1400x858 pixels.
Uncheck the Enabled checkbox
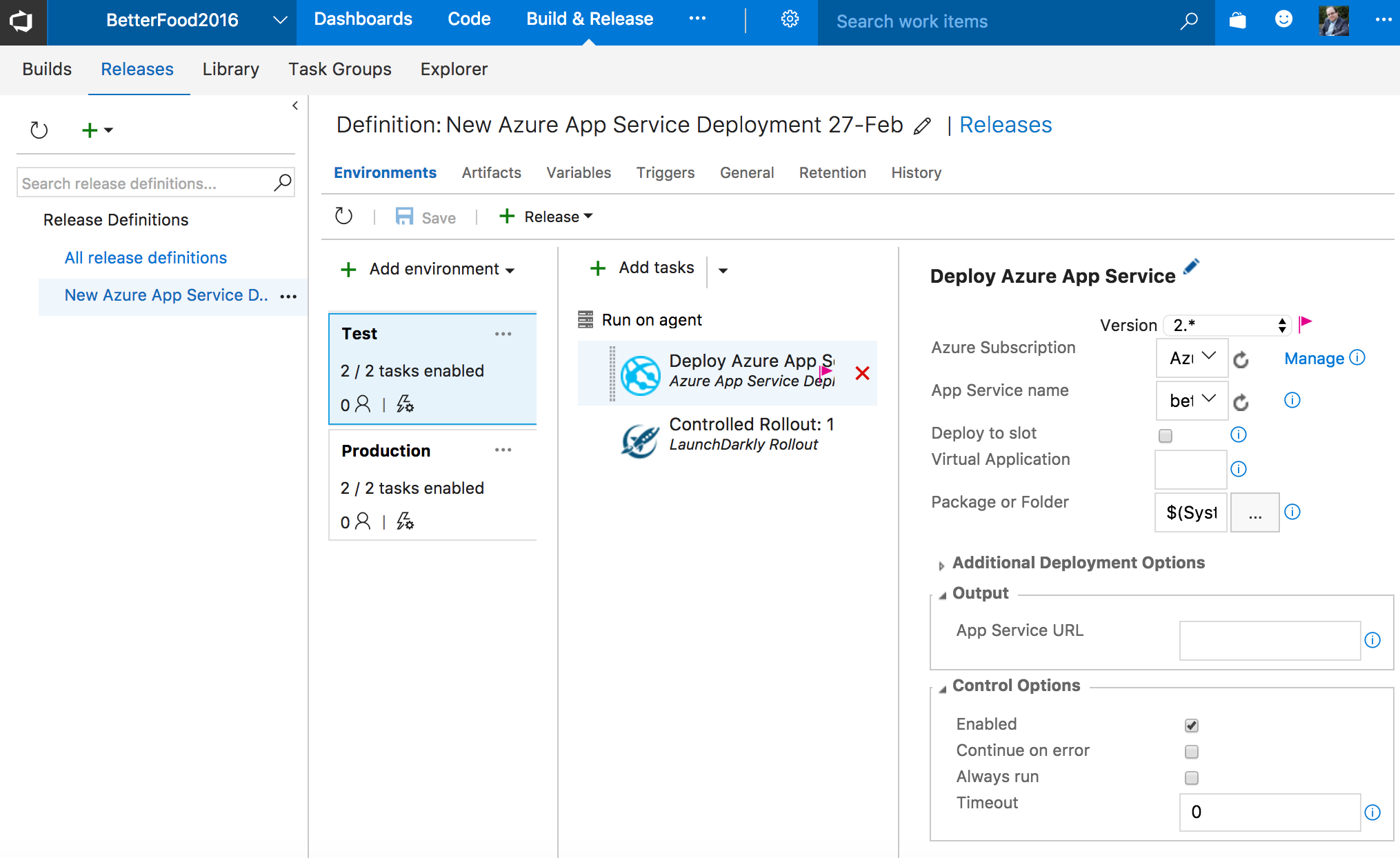1192,726
